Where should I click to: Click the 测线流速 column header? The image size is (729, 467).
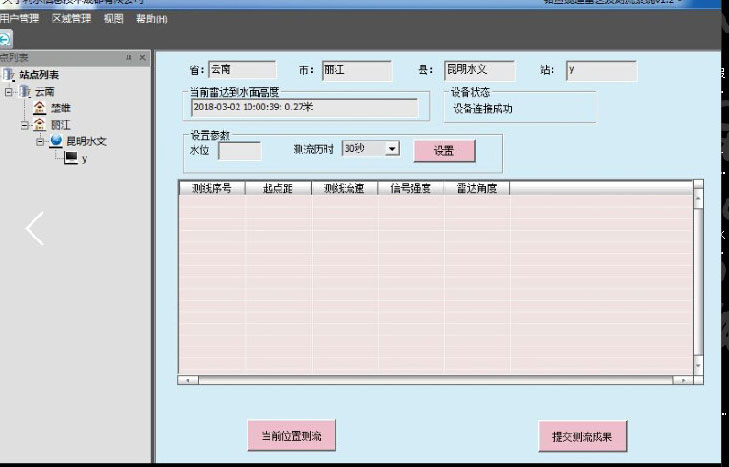pyautogui.click(x=345, y=188)
